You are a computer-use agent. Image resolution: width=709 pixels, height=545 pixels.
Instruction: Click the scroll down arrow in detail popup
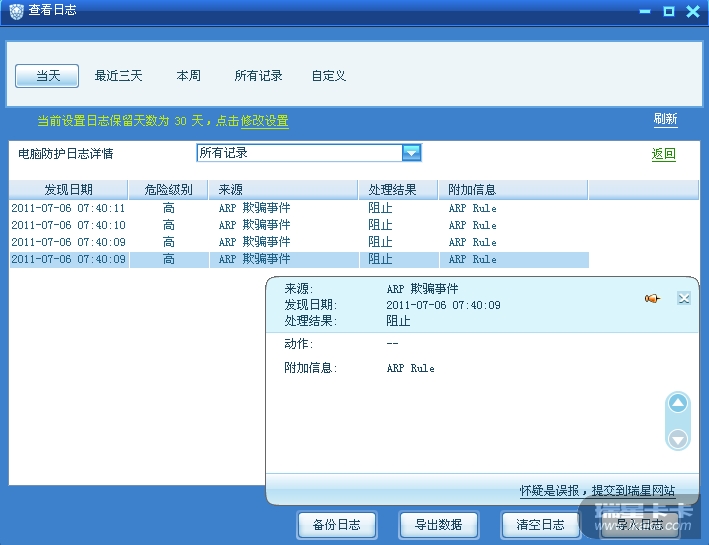tap(678, 438)
